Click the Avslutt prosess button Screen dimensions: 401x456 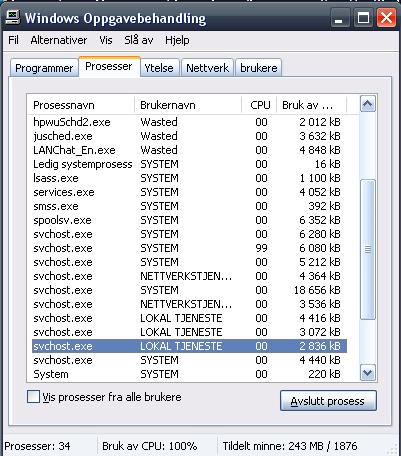[328, 401]
